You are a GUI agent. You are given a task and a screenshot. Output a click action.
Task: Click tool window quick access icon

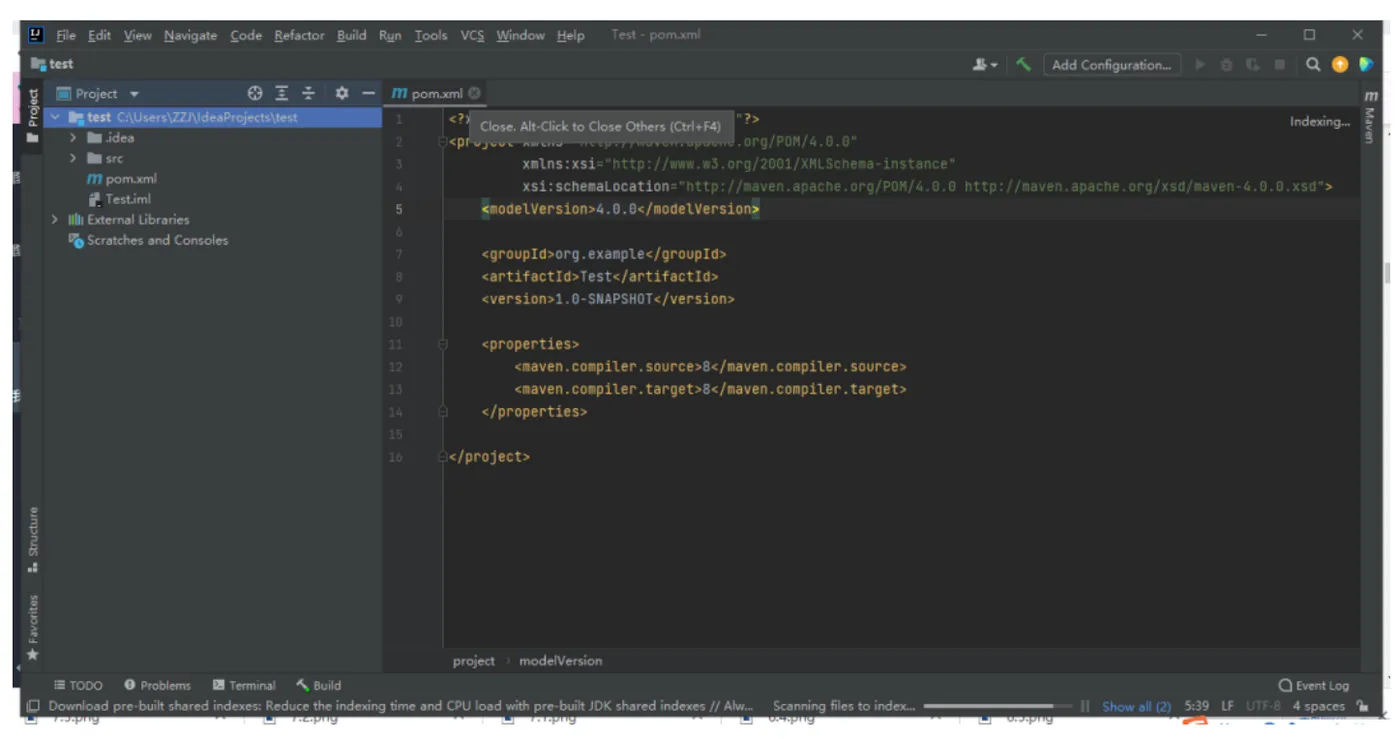pos(33,706)
